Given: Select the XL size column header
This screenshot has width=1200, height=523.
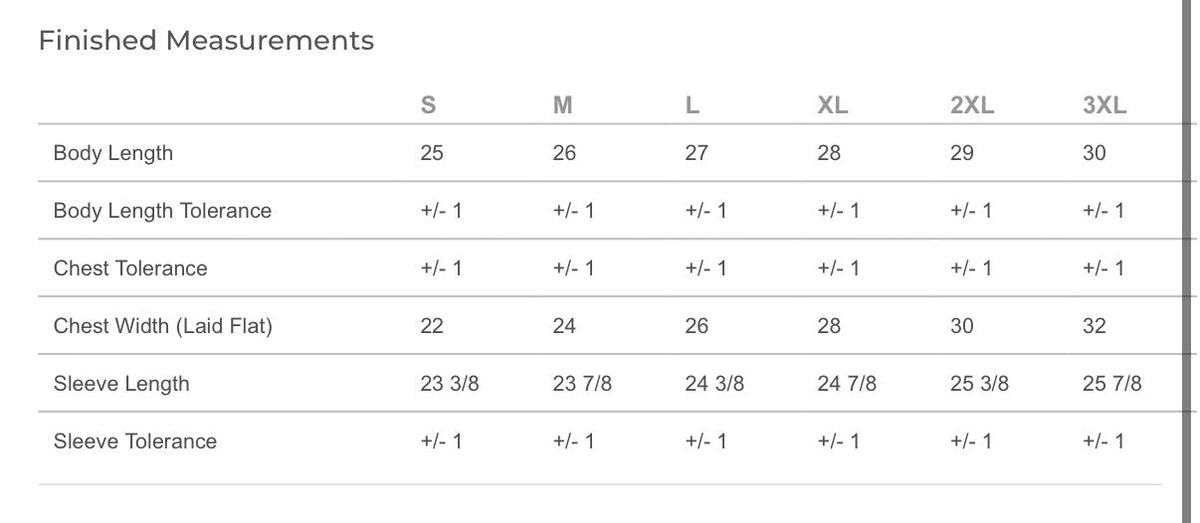Looking at the screenshot, I should (x=832, y=106).
